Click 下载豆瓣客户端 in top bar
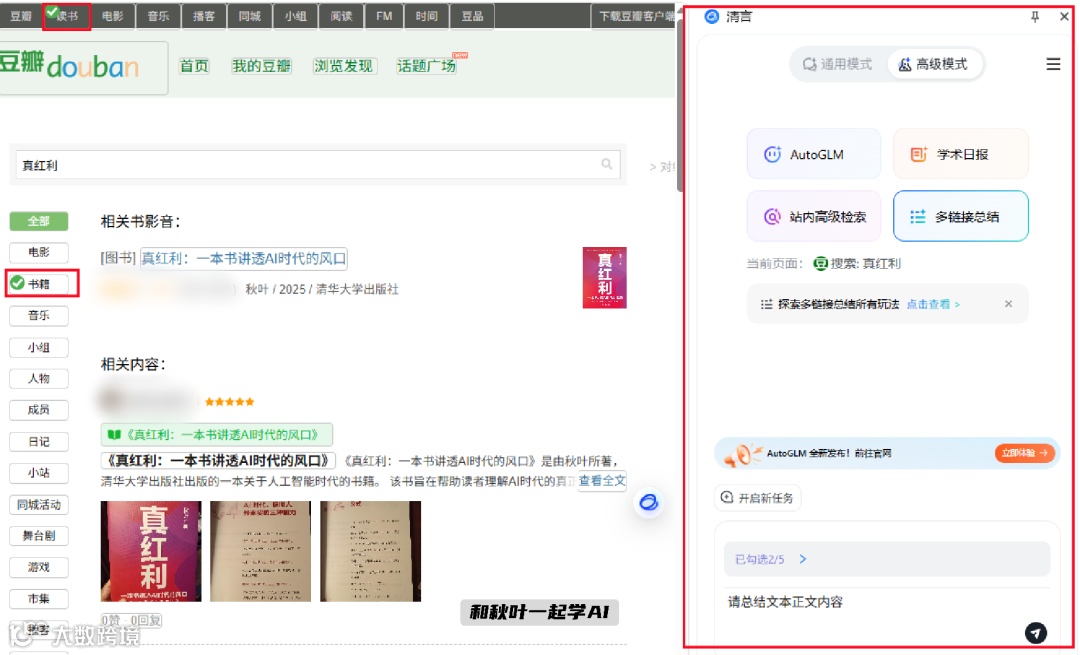This screenshot has width=1080, height=655. pyautogui.click(x=633, y=17)
